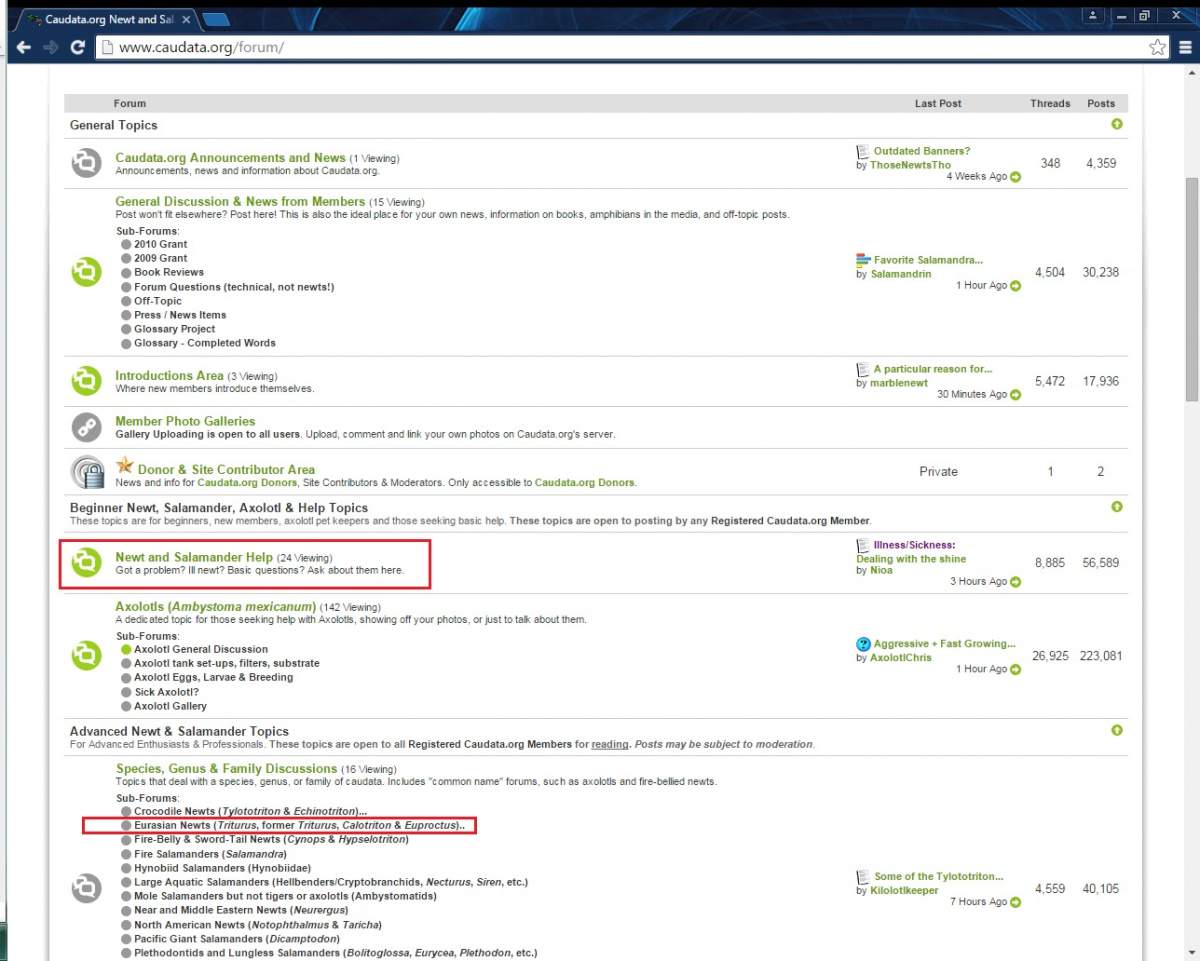Open Newt and Salamander Help forum

tap(194, 556)
